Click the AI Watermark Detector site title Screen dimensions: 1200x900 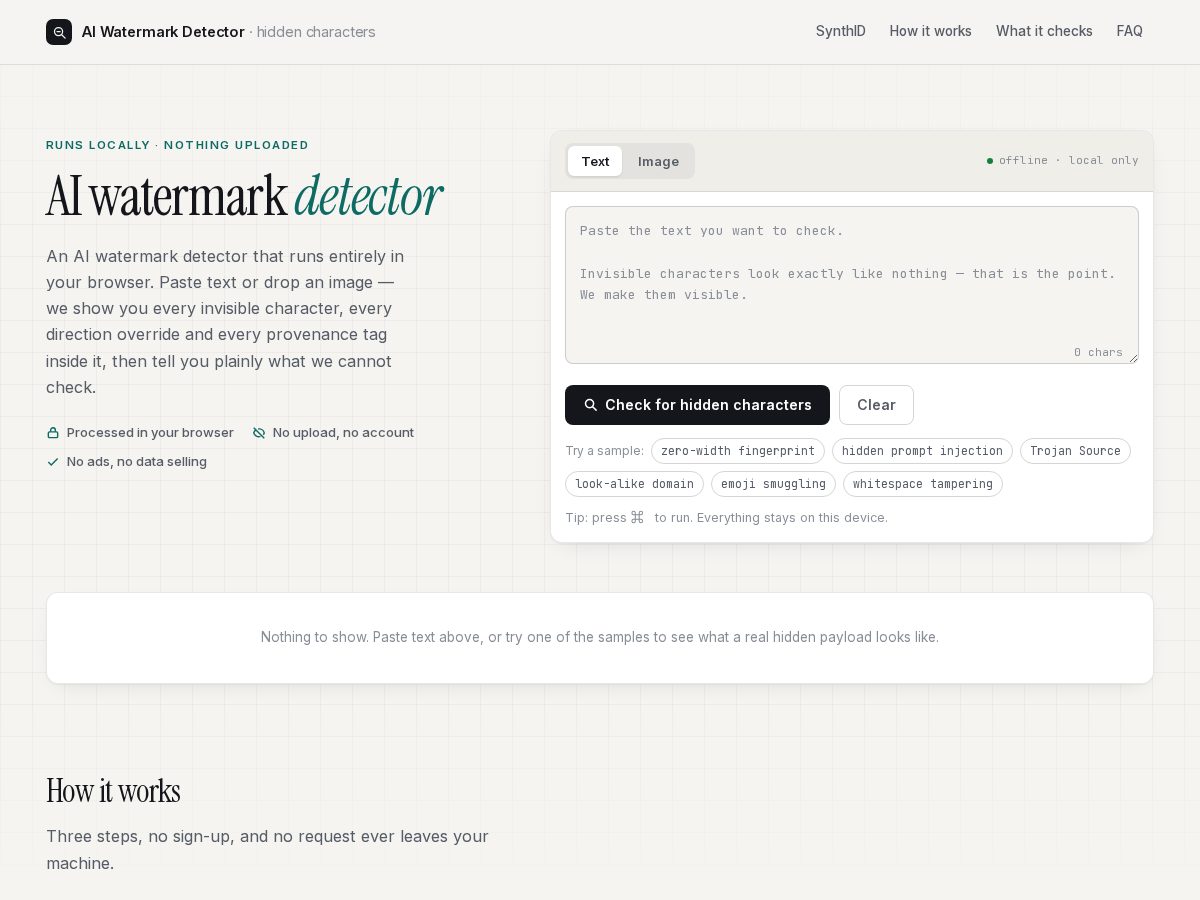[x=163, y=32]
